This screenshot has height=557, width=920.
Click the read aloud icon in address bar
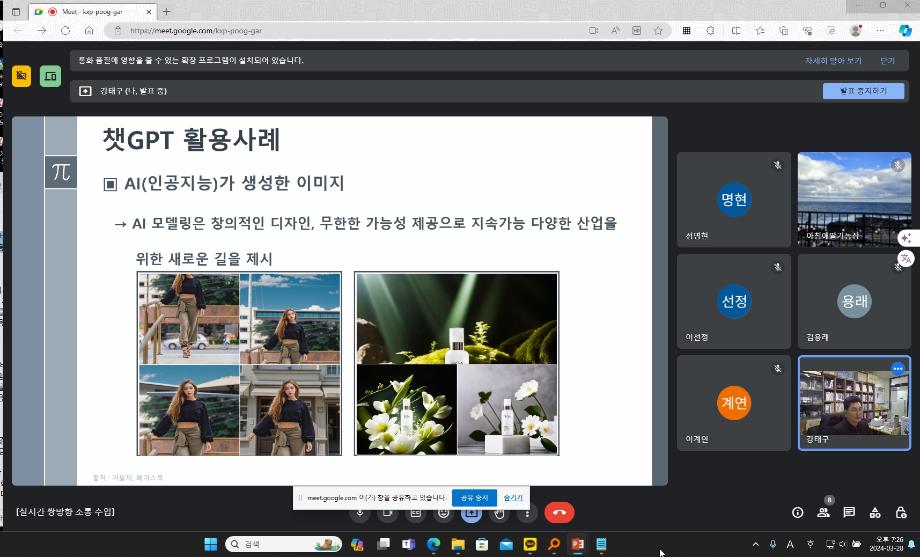click(615, 31)
